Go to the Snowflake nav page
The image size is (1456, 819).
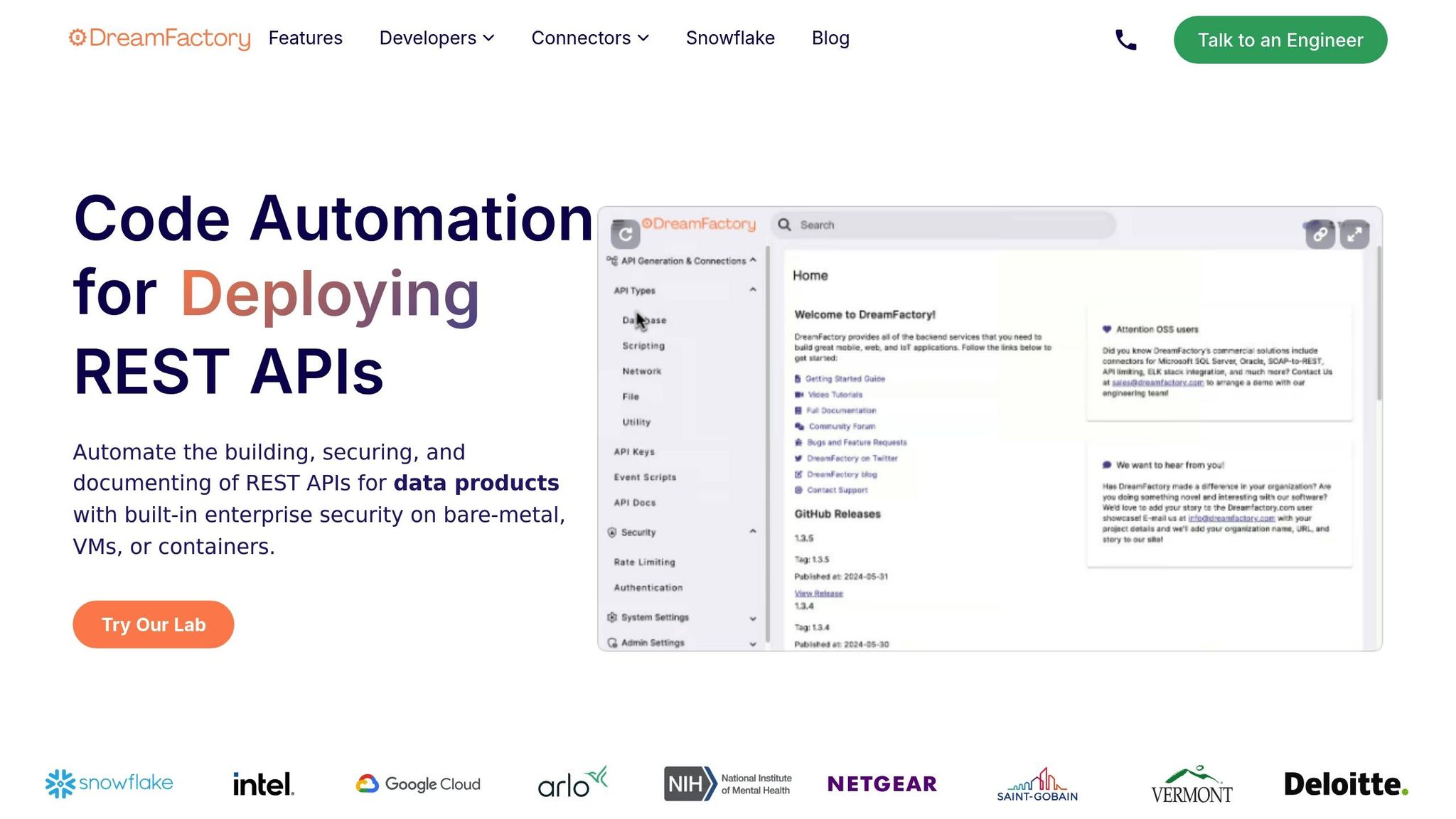[730, 38]
